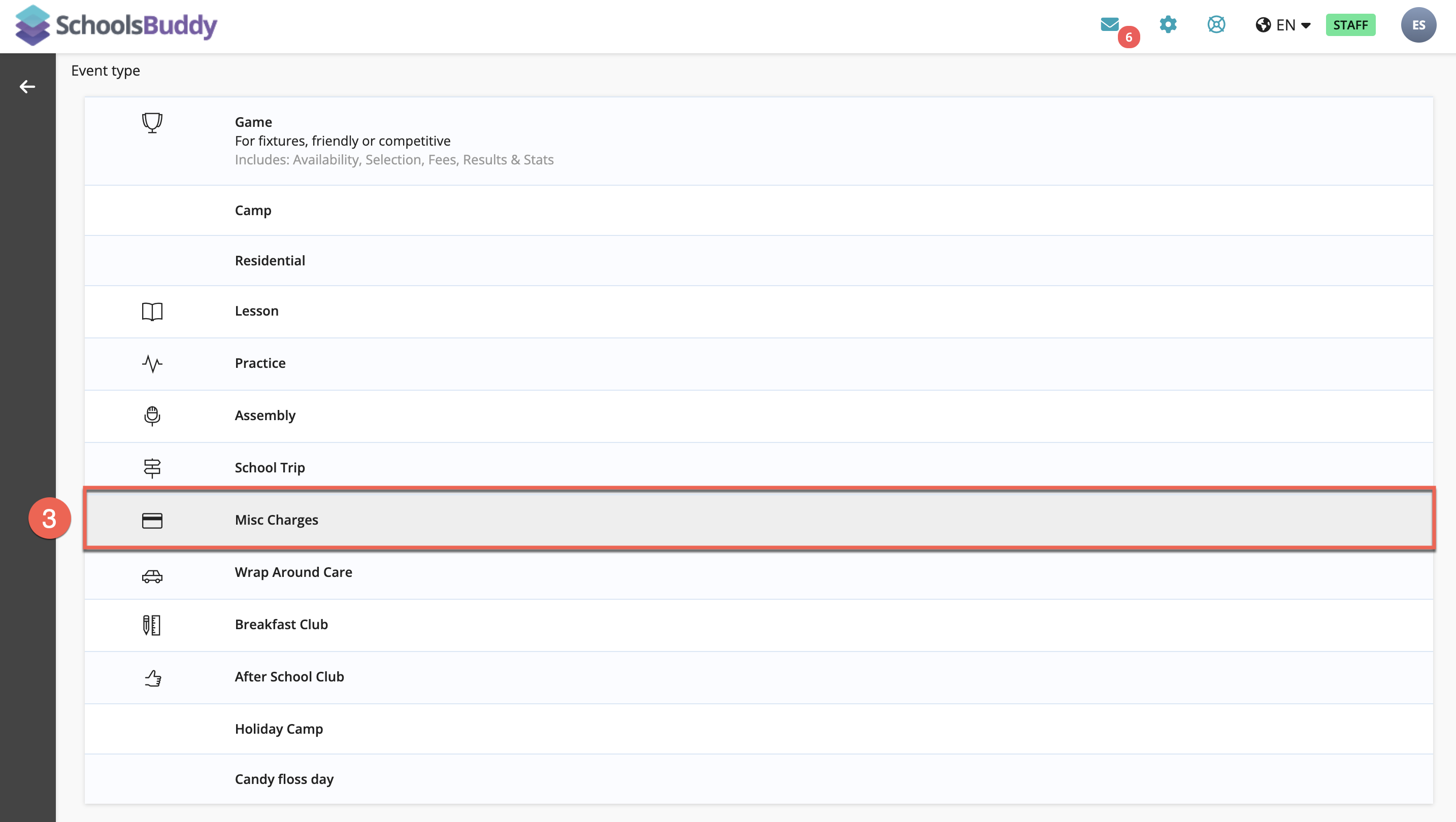Screen dimensions: 1456x822
Task: Click the globe language icon
Action: (1263, 25)
